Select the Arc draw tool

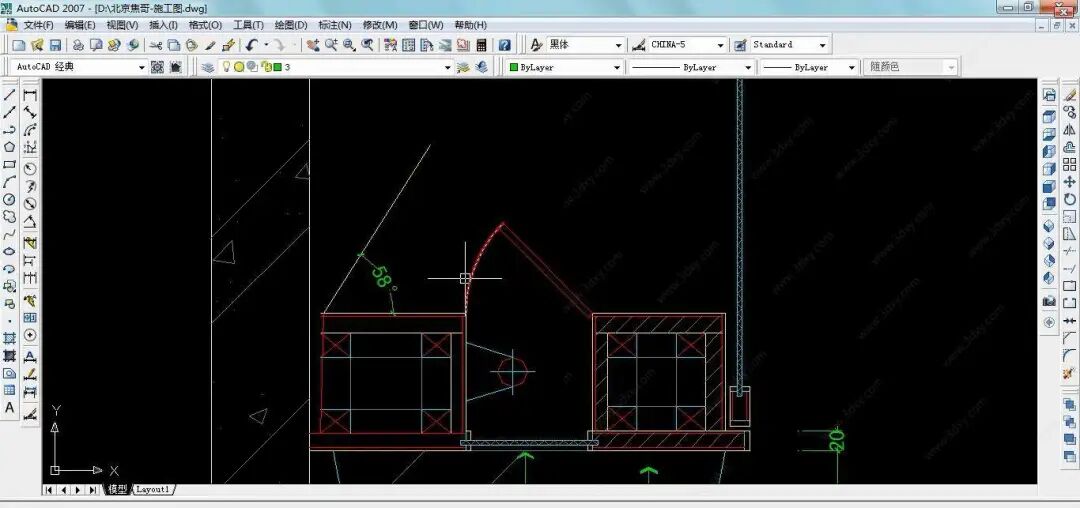click(x=10, y=182)
